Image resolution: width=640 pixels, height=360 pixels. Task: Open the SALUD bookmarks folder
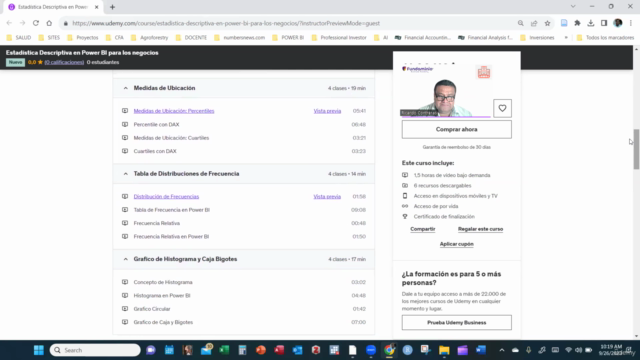(x=19, y=38)
